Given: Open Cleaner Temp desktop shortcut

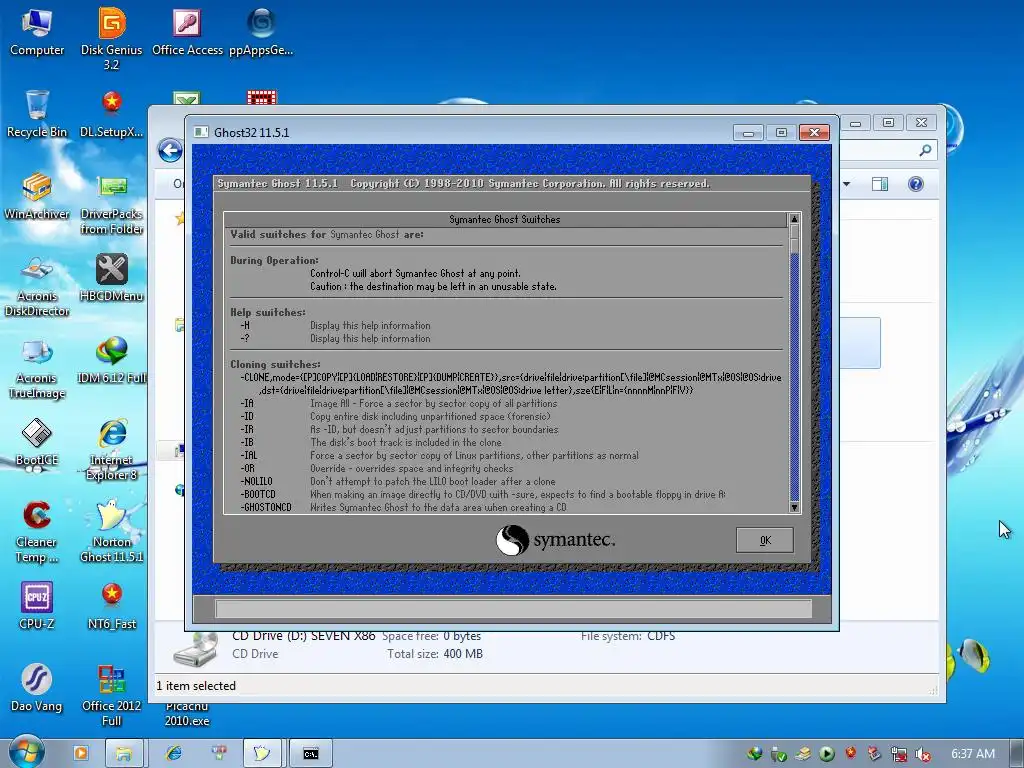Looking at the screenshot, I should [x=37, y=532].
